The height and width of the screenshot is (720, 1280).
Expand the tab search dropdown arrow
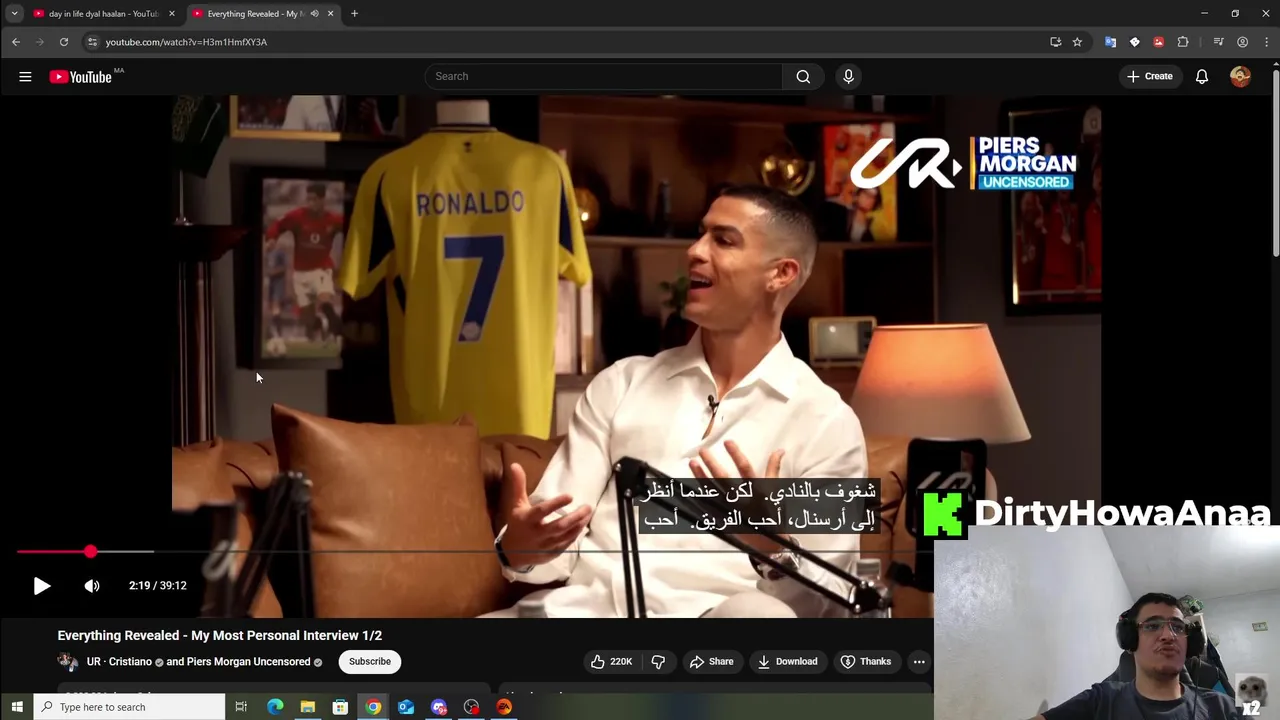click(x=14, y=14)
